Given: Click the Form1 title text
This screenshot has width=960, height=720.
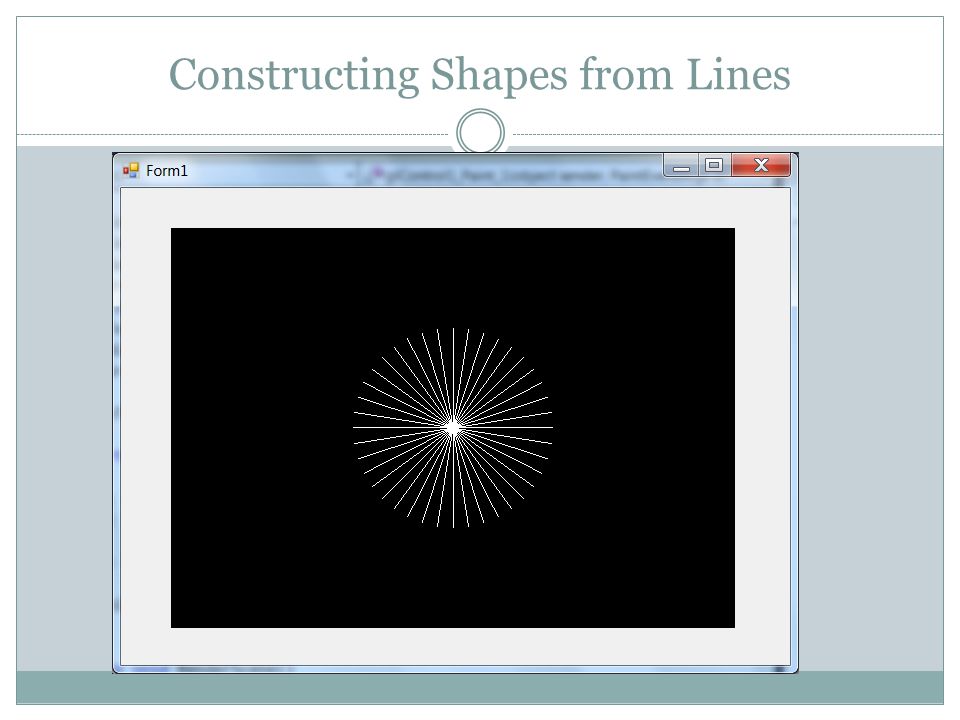Looking at the screenshot, I should [167, 171].
